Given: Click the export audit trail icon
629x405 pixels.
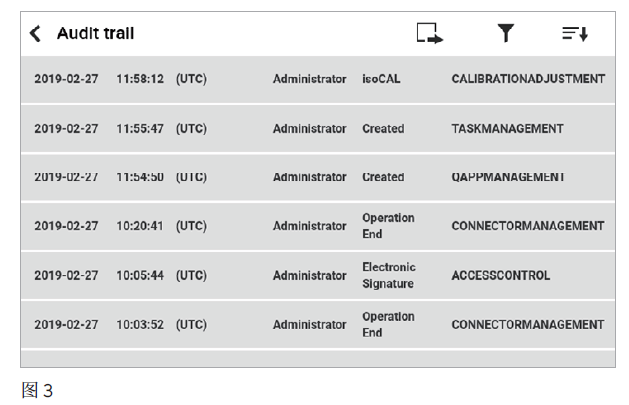Looking at the screenshot, I should click(430, 33).
